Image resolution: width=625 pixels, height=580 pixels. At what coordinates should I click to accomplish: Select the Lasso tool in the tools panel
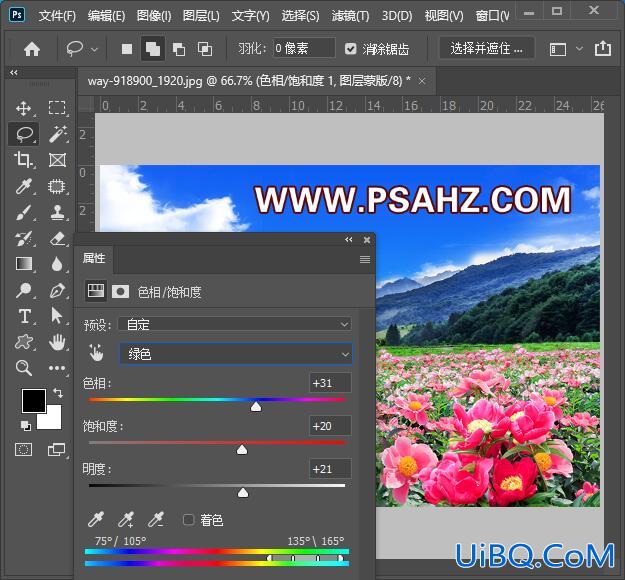pyautogui.click(x=24, y=134)
